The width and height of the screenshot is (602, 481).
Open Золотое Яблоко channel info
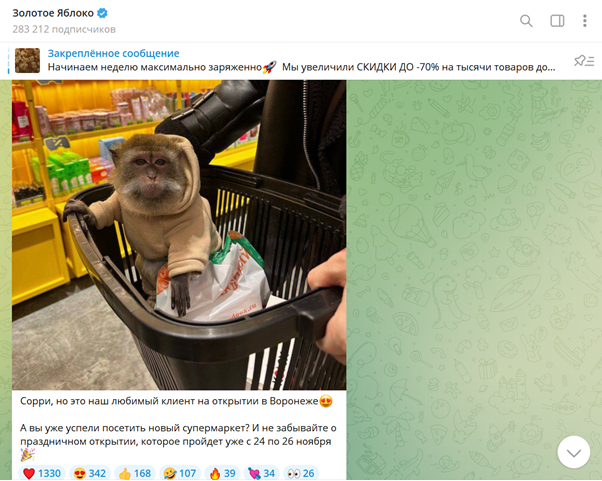coord(53,13)
